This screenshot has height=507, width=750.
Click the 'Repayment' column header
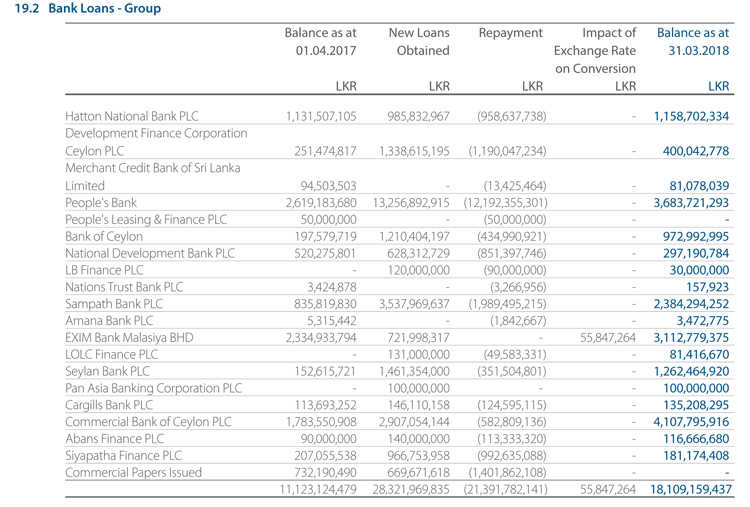[x=510, y=33]
